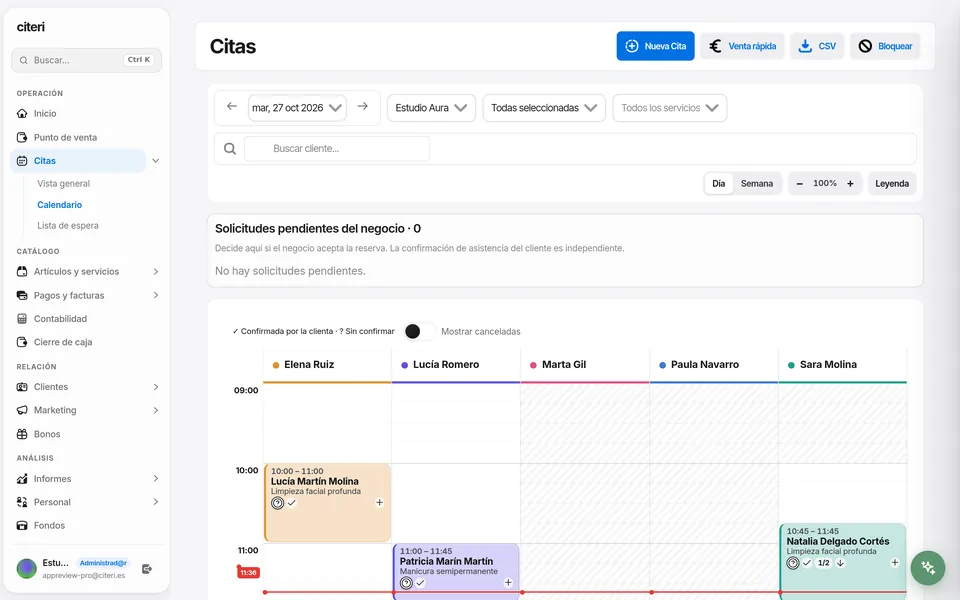Expand the Clientes chevron
The height and width of the screenshot is (600, 960).
pos(156,387)
